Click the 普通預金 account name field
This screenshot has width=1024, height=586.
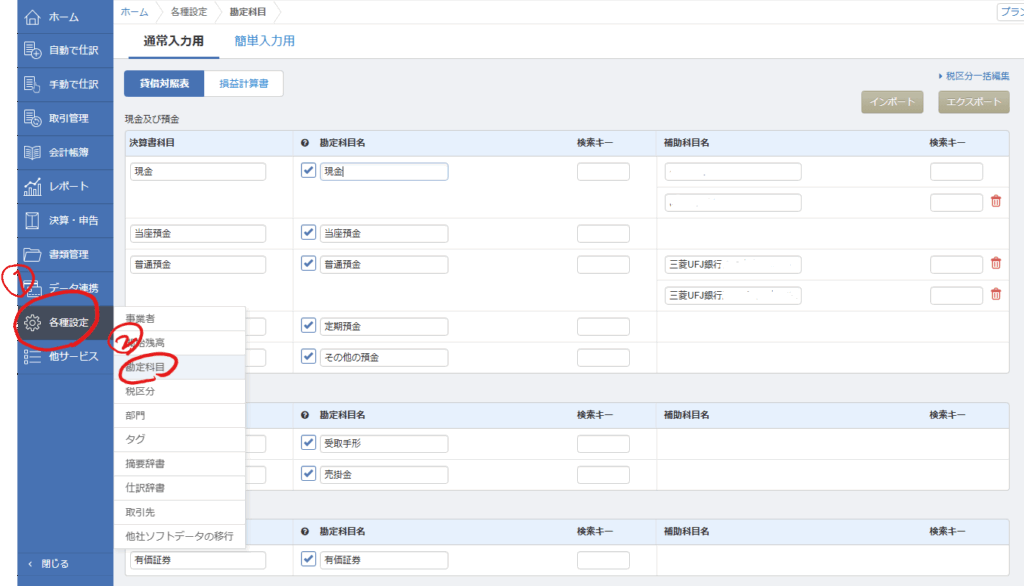click(384, 265)
